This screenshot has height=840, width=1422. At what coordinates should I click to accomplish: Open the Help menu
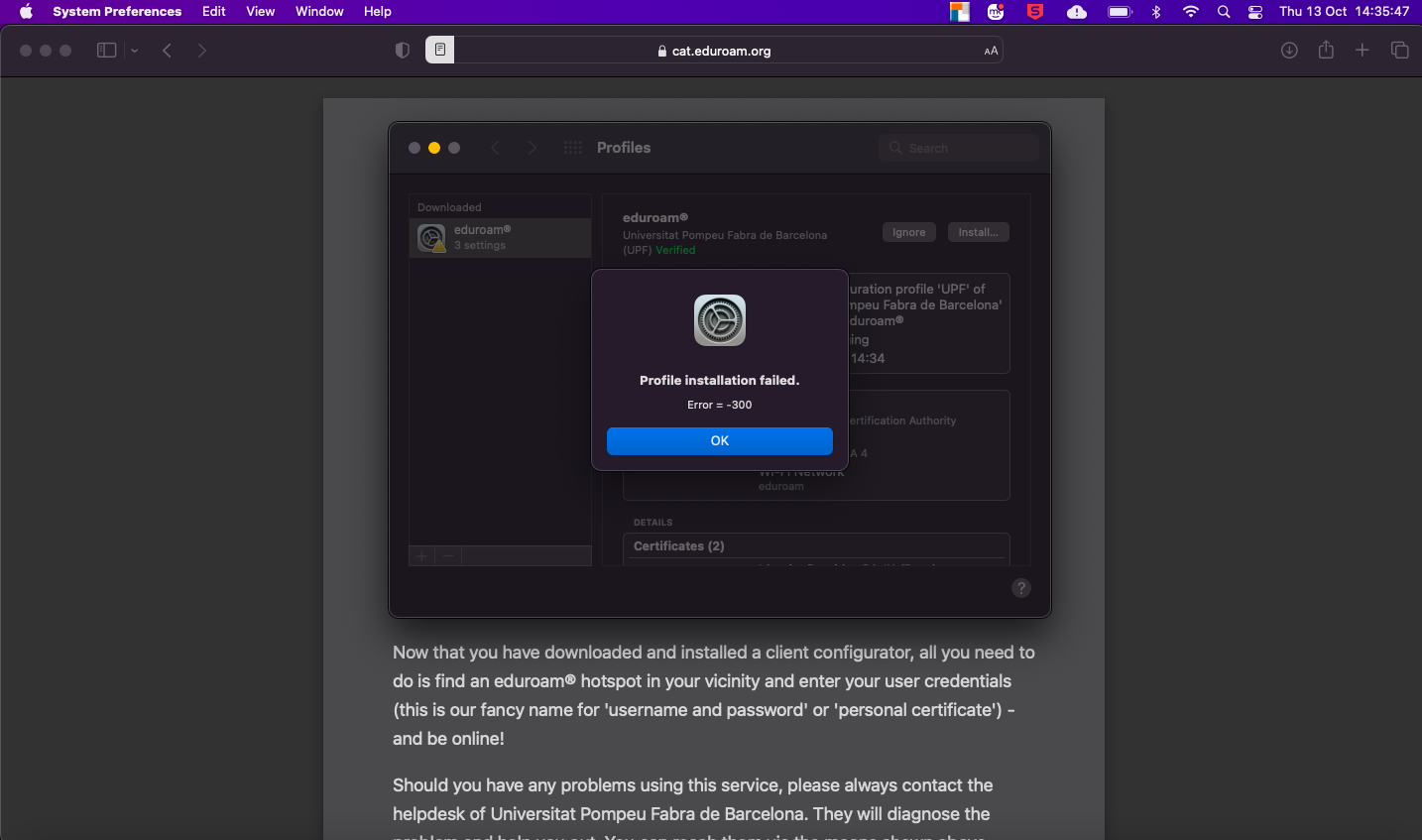pos(378,12)
